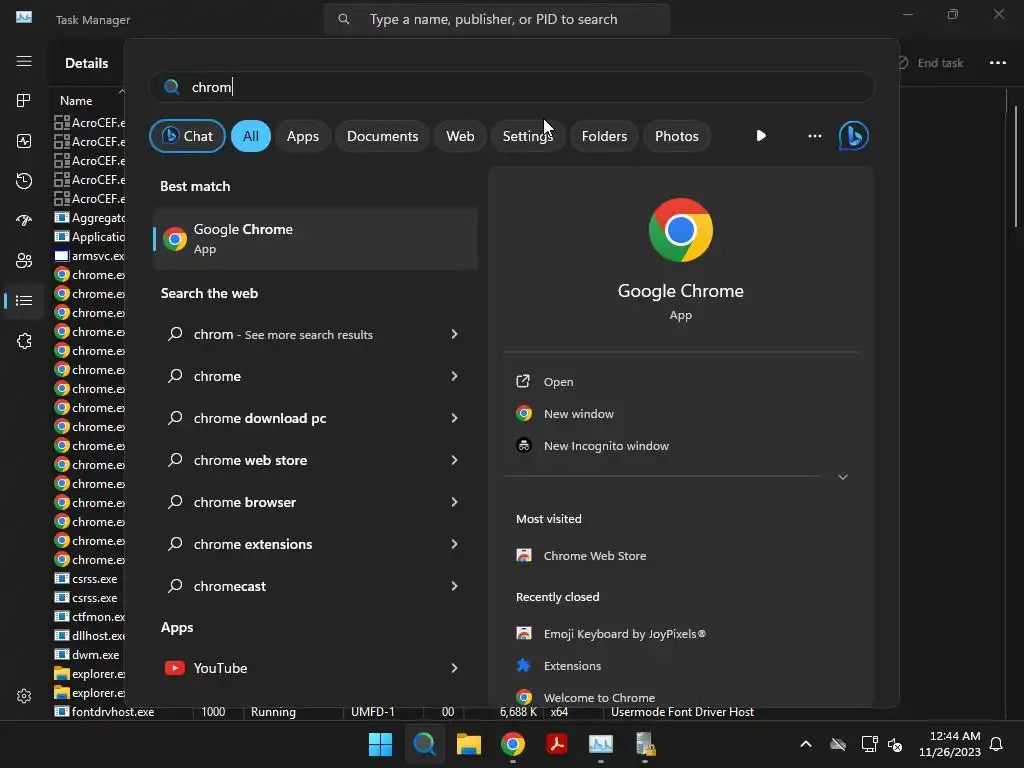Click large Google Chrome logo in preview pane
The width and height of the screenshot is (1024, 768).
pyautogui.click(x=680, y=230)
